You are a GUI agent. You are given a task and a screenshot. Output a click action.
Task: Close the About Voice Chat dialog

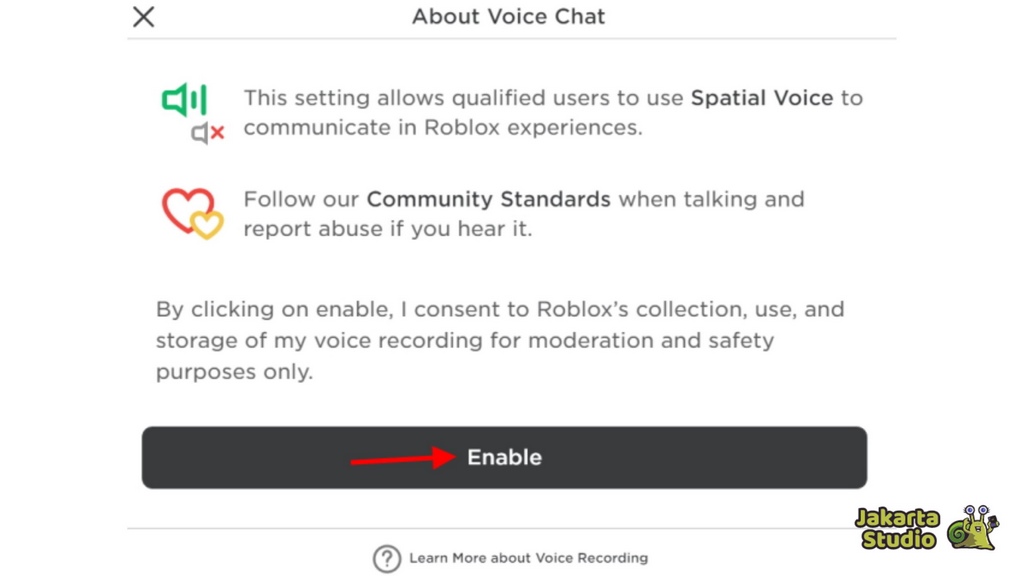point(144,16)
